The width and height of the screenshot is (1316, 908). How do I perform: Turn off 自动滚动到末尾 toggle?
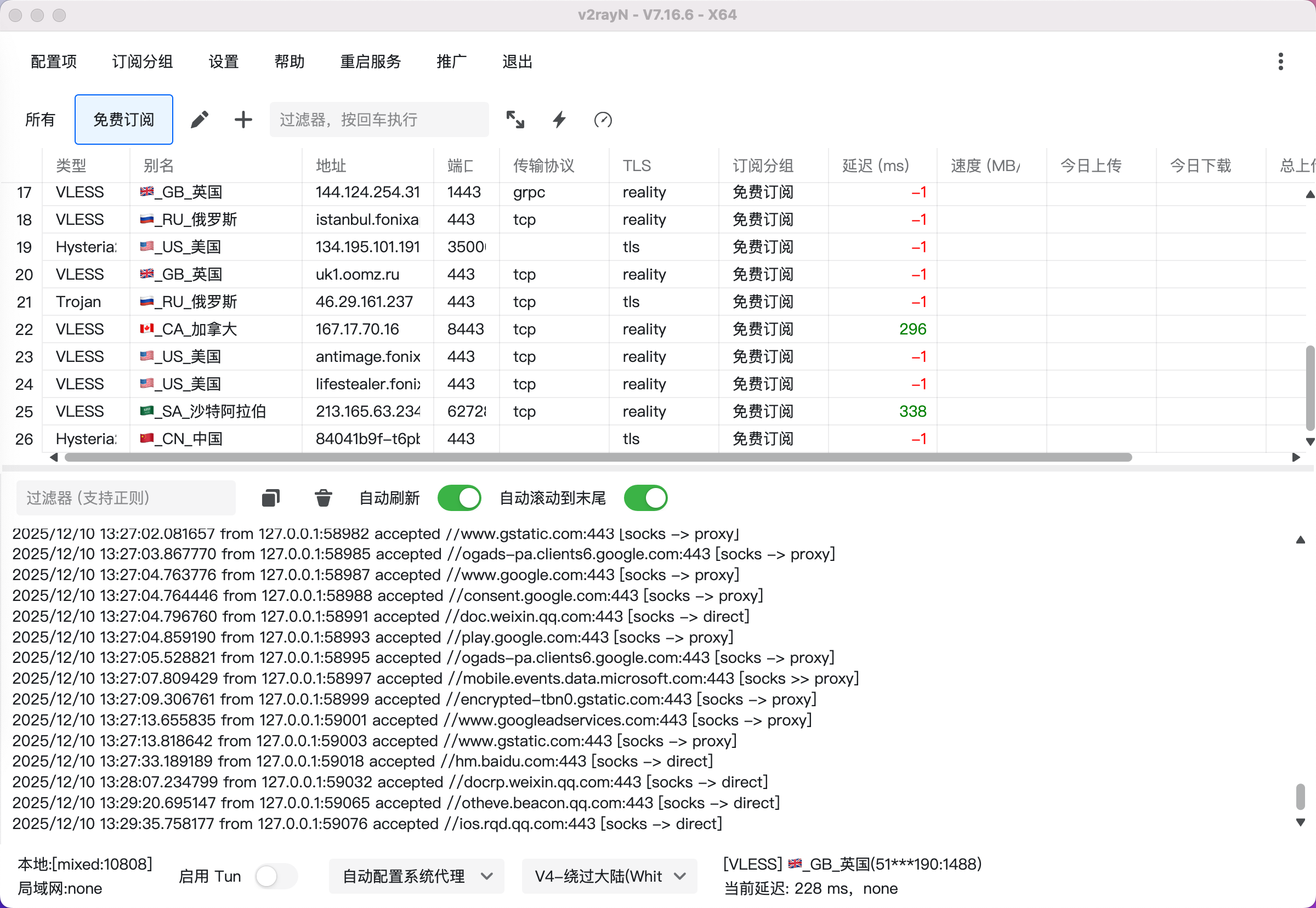pyautogui.click(x=646, y=498)
